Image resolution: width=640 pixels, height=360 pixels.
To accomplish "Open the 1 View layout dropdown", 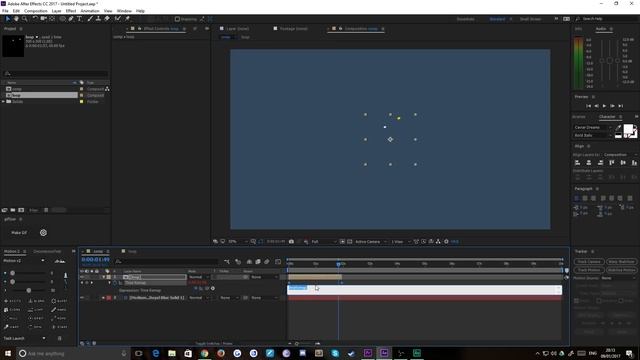I will [400, 242].
